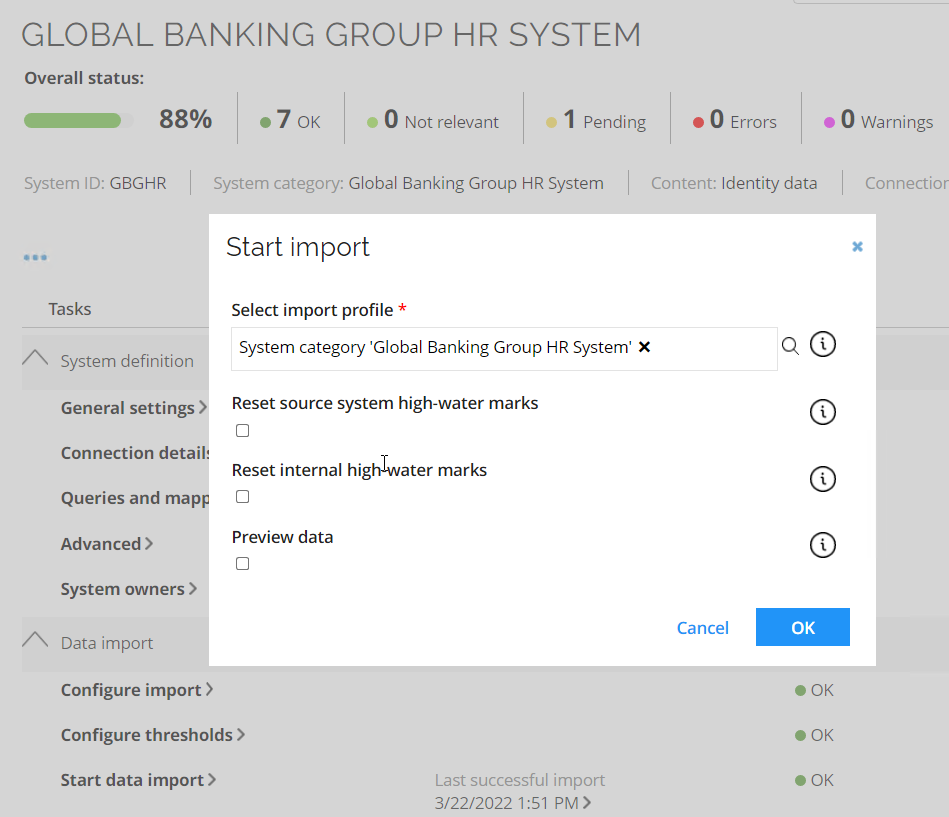Show info for Preview data option
The width and height of the screenshot is (949, 817).
pos(823,545)
